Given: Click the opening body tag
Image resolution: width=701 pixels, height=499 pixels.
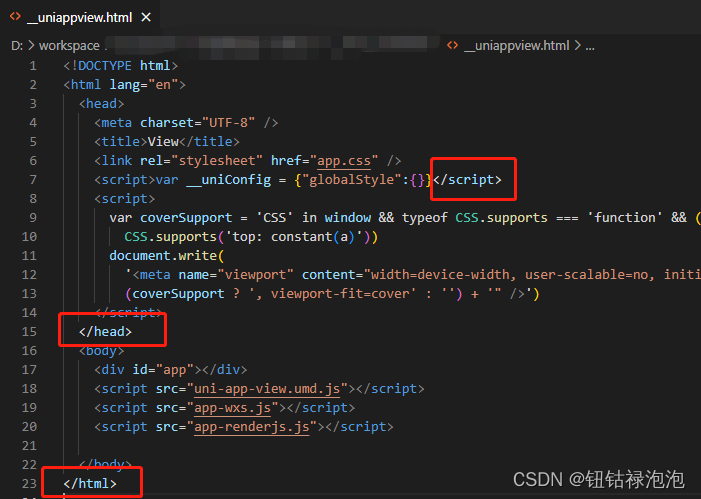Looking at the screenshot, I should coord(101,351).
